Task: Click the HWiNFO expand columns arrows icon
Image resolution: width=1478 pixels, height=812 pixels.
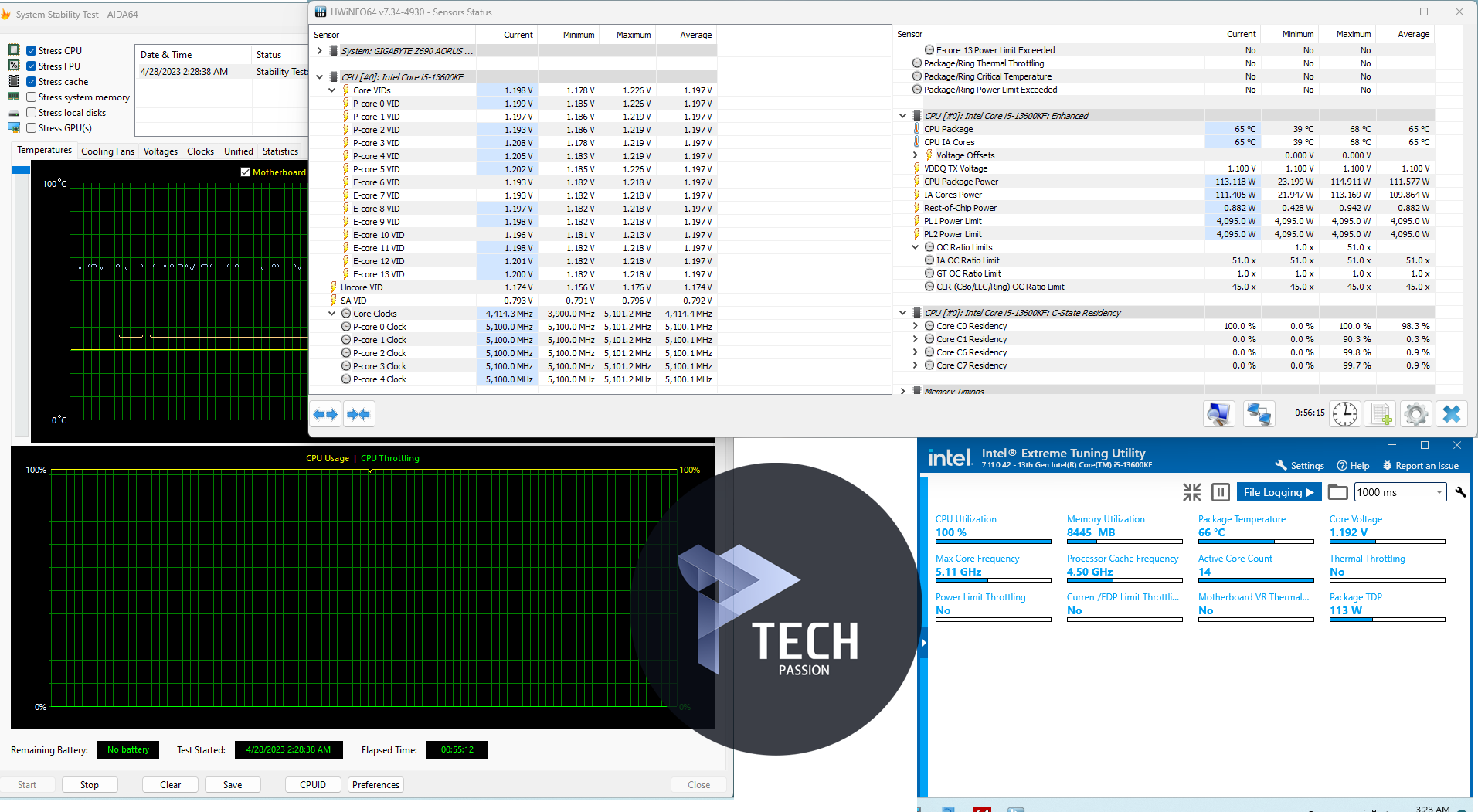Action: pos(325,415)
